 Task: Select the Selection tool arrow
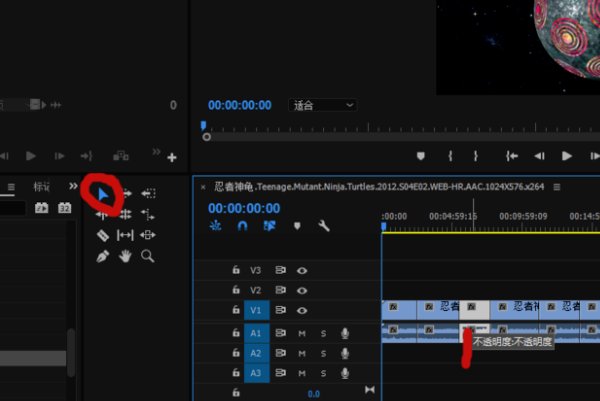click(x=102, y=192)
